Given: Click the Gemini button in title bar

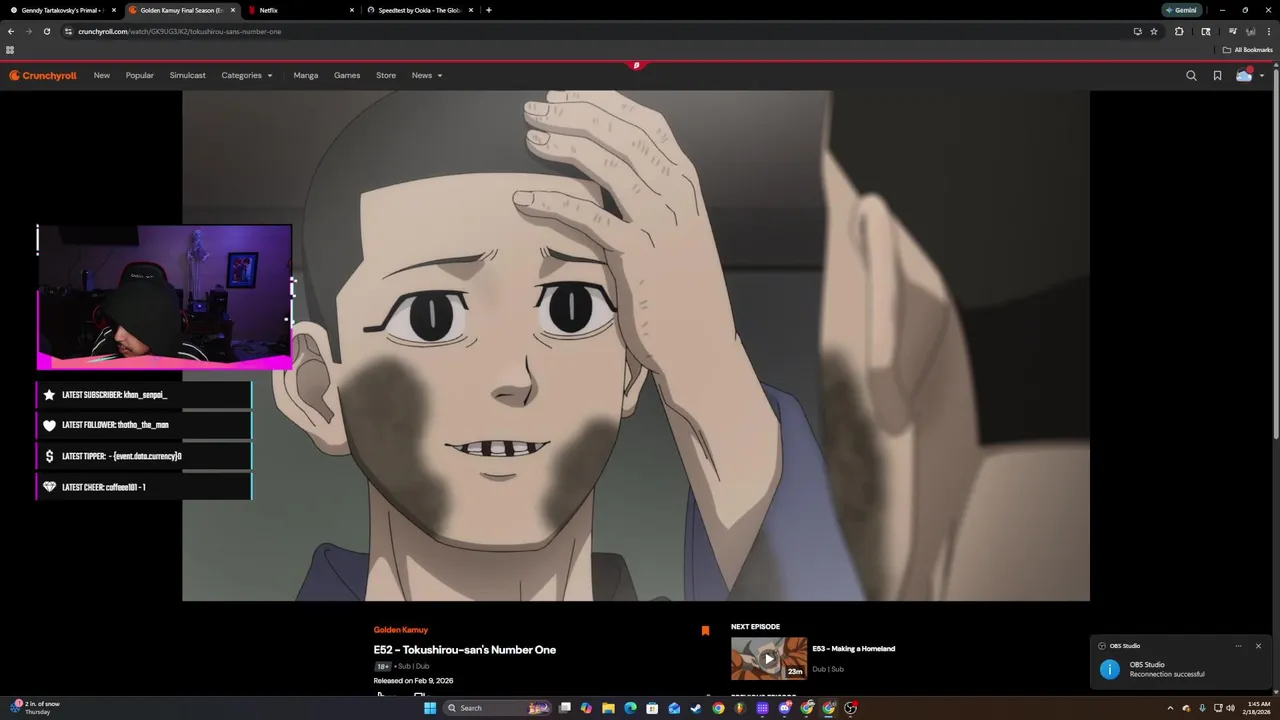Looking at the screenshot, I should tap(1182, 10).
